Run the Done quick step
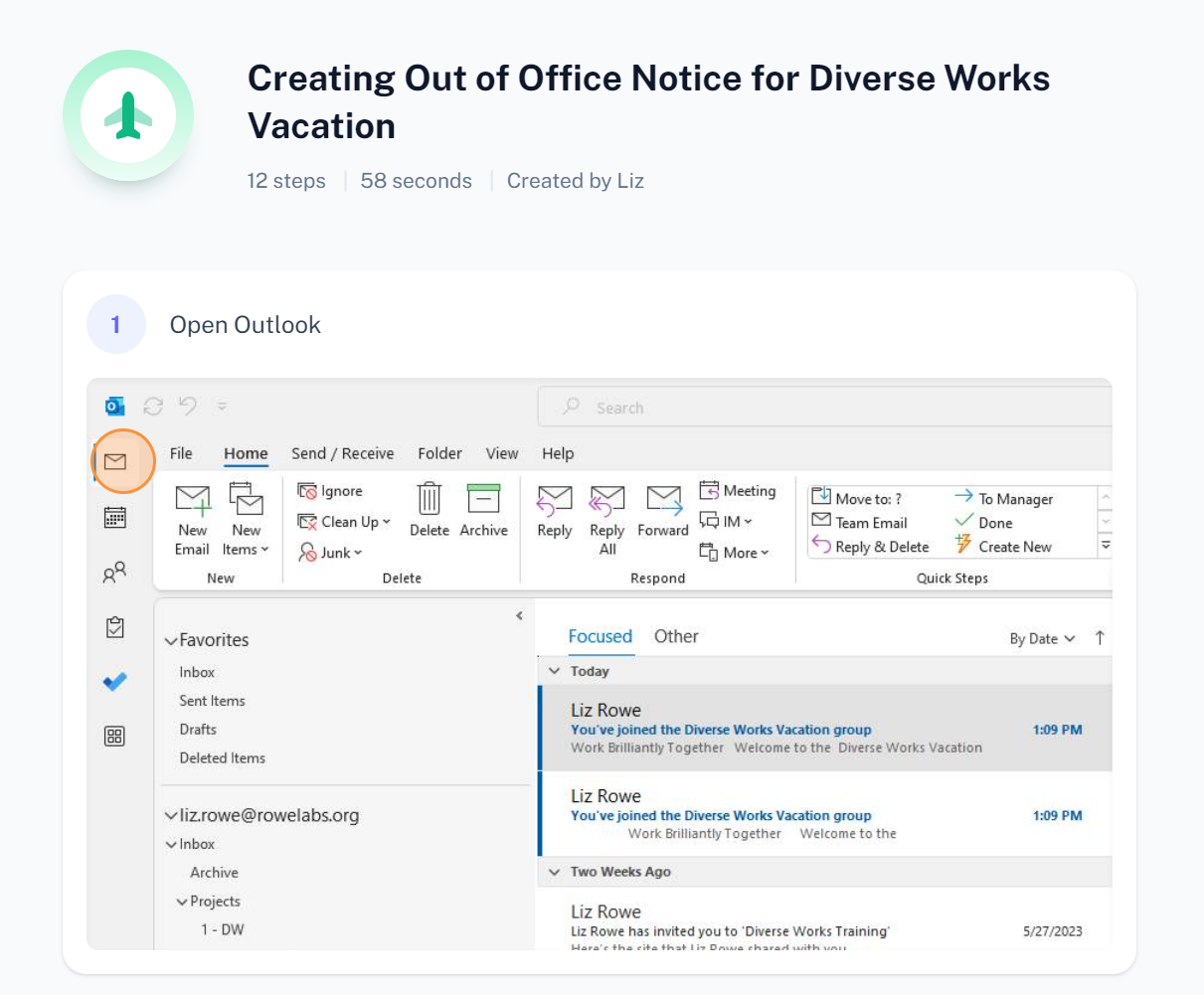1204x995 pixels. click(x=984, y=522)
